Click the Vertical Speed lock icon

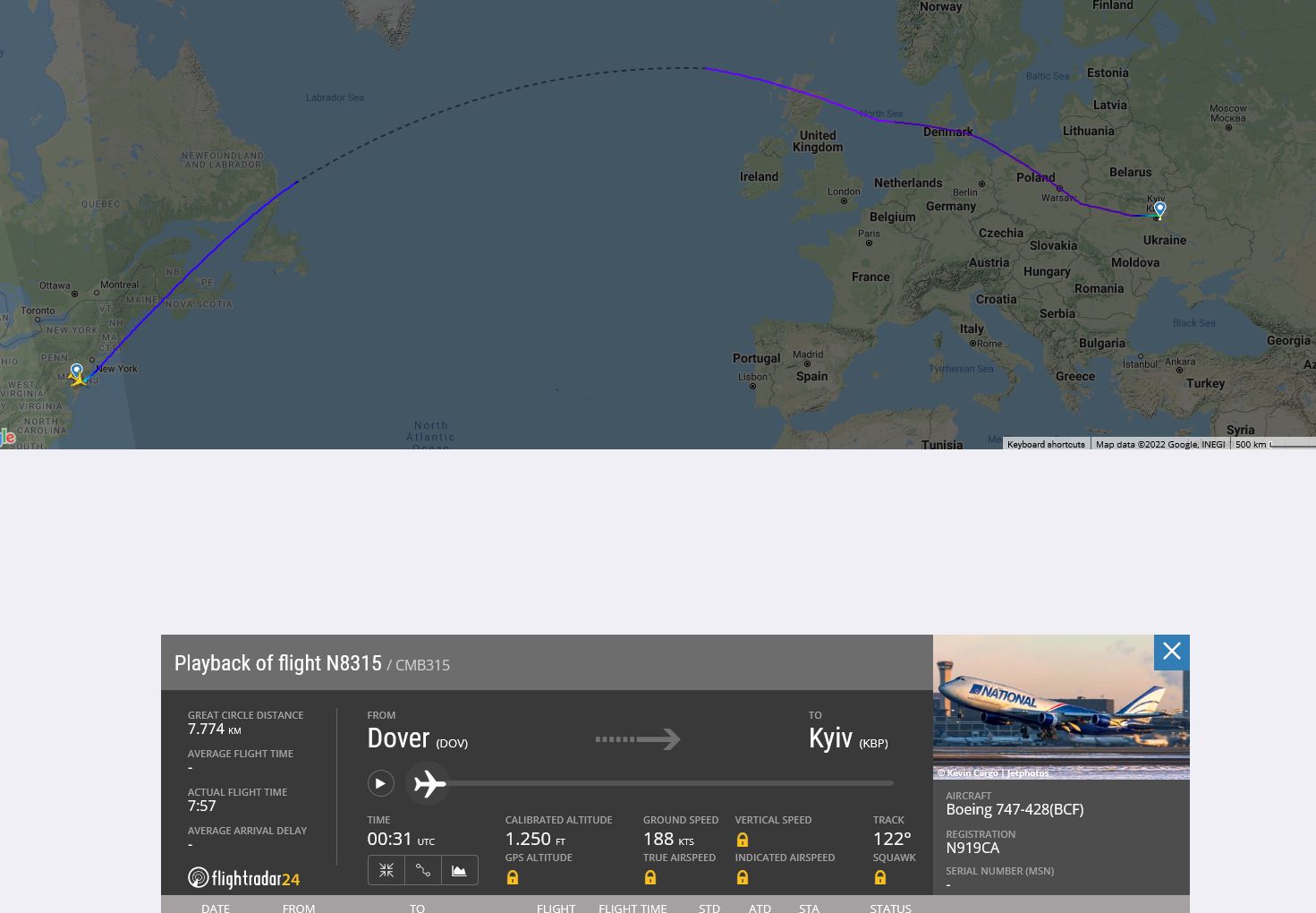pyautogui.click(x=743, y=840)
